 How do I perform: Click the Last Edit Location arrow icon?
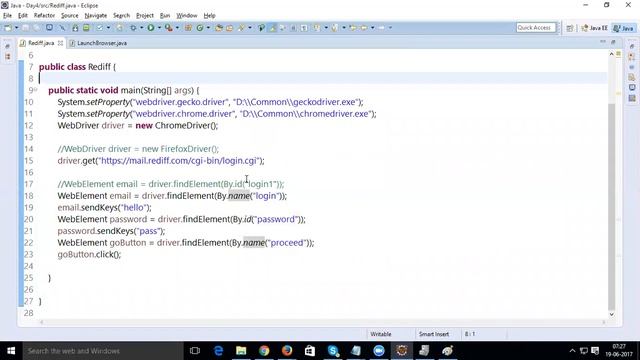pos(353,28)
